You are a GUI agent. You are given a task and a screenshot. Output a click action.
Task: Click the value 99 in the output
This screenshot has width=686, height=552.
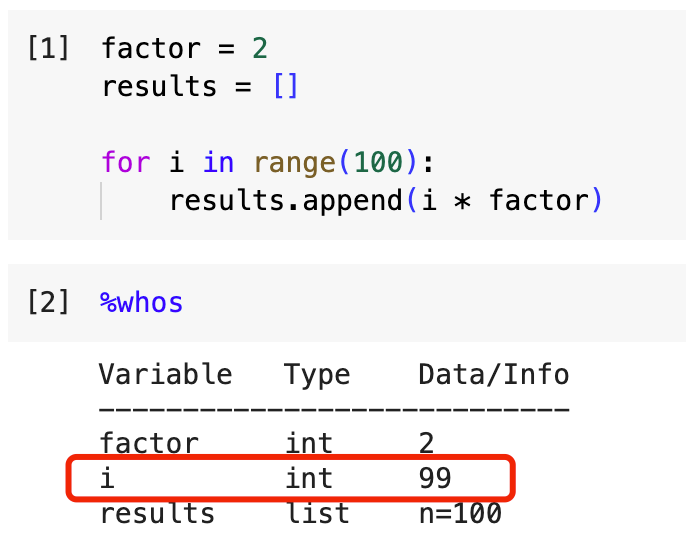click(435, 479)
